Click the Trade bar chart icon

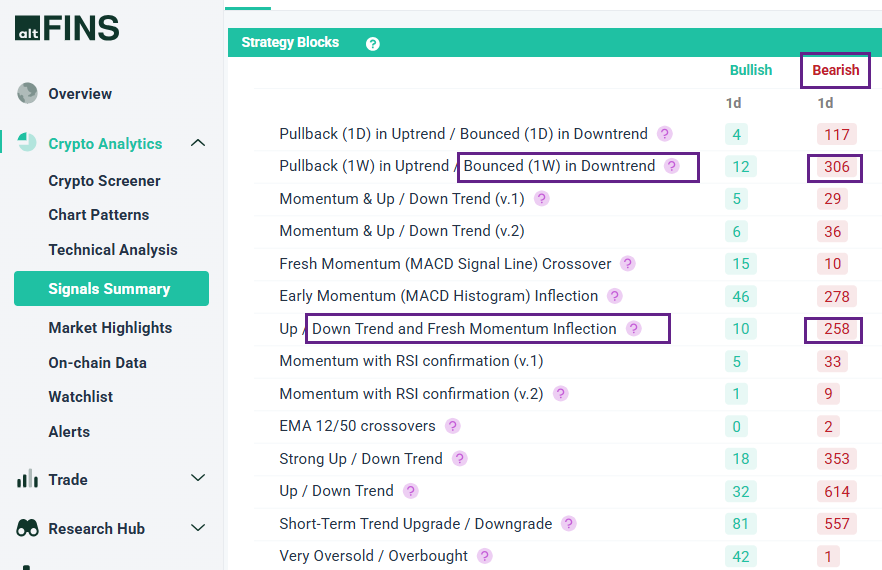[x=27, y=479]
